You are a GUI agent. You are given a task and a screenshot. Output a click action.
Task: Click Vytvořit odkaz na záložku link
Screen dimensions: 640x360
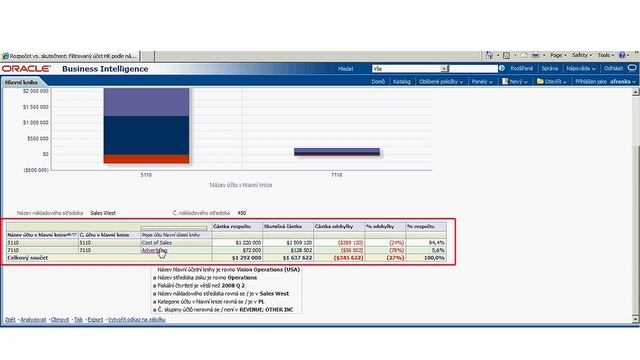coord(136,320)
